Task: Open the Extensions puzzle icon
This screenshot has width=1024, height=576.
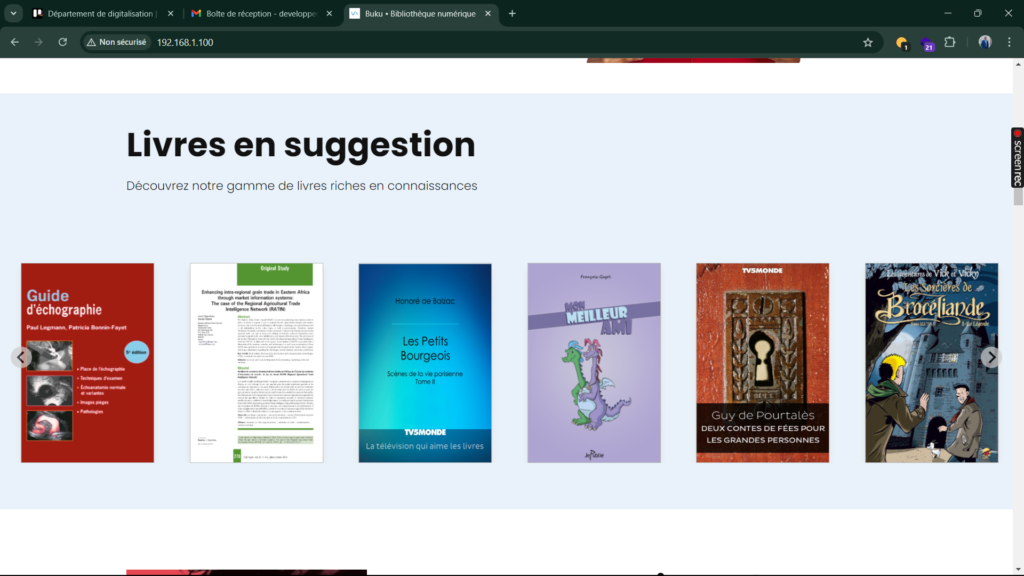Action: pos(950,42)
